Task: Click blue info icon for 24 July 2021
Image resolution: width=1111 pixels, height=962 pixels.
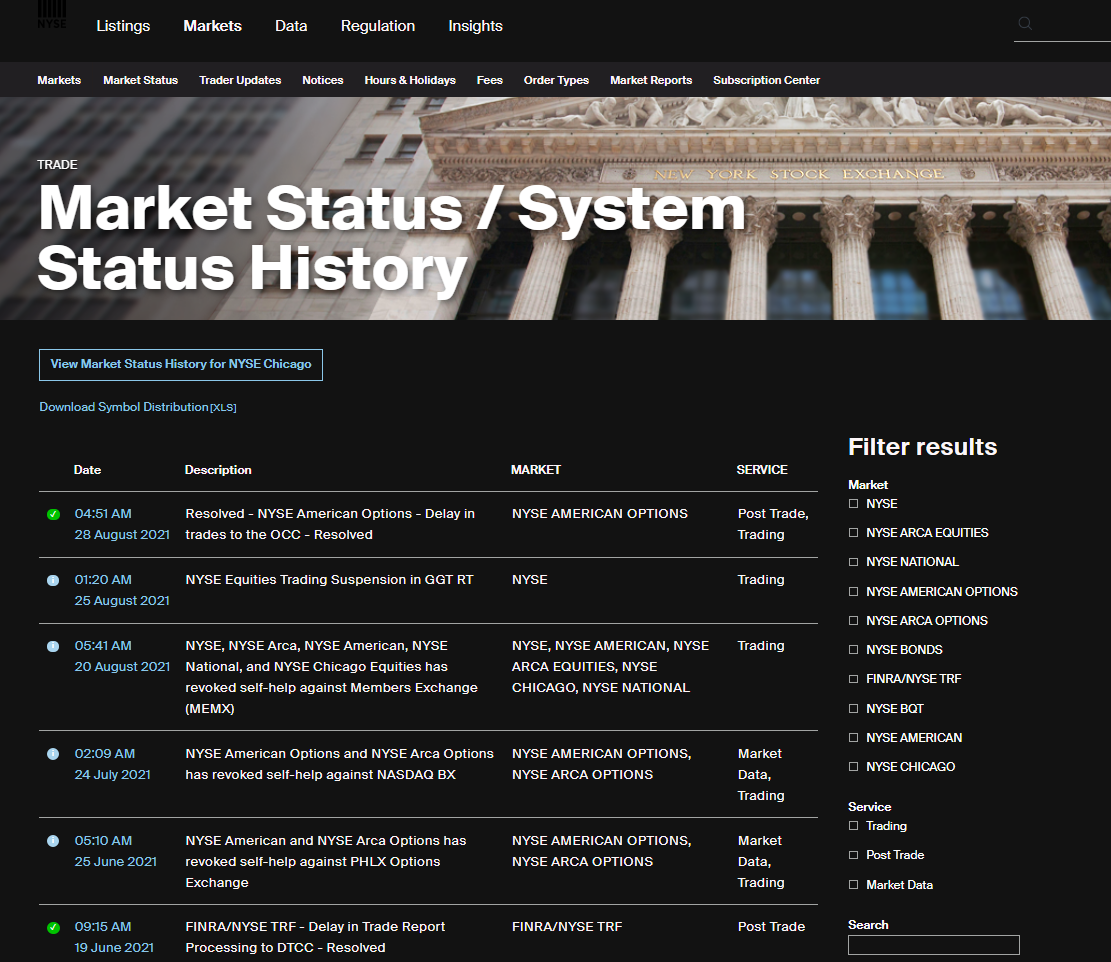Action: (53, 754)
